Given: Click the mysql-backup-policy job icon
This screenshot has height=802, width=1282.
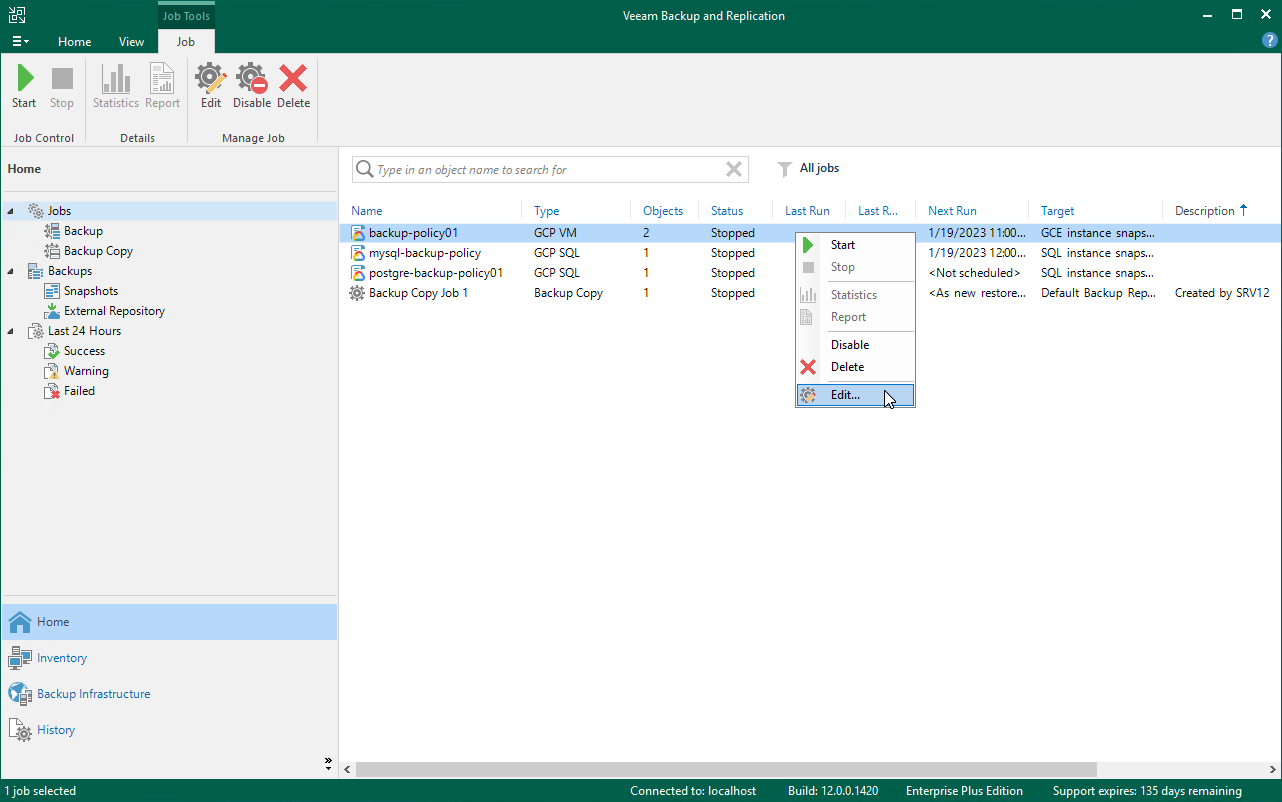Looking at the screenshot, I should pyautogui.click(x=357, y=253).
